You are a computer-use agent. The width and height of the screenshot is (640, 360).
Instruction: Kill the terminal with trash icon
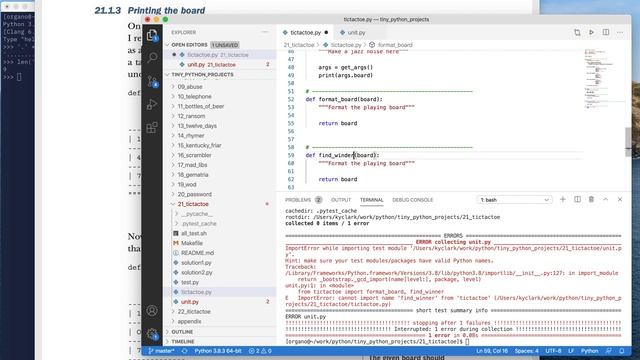tap(591, 199)
